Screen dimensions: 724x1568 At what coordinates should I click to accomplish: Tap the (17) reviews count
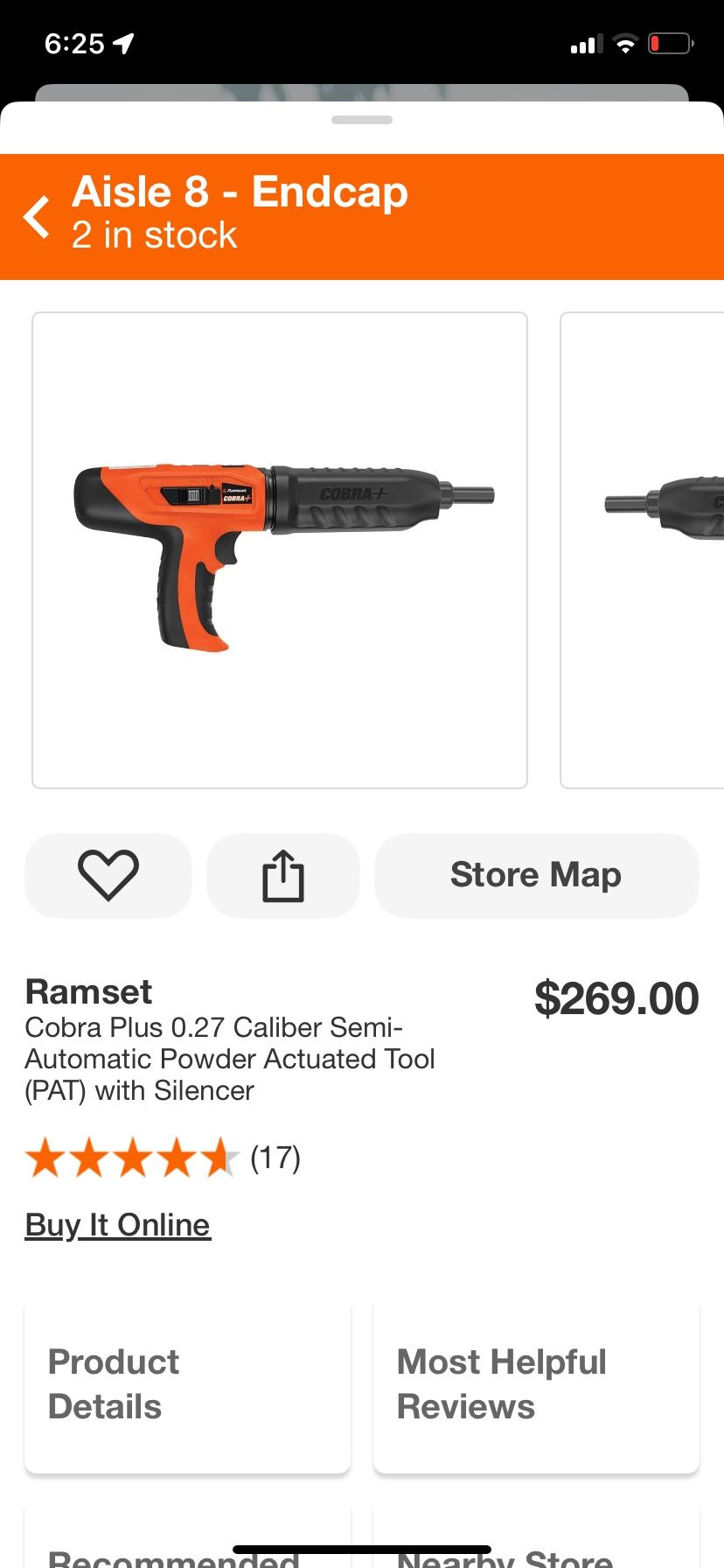(275, 1157)
